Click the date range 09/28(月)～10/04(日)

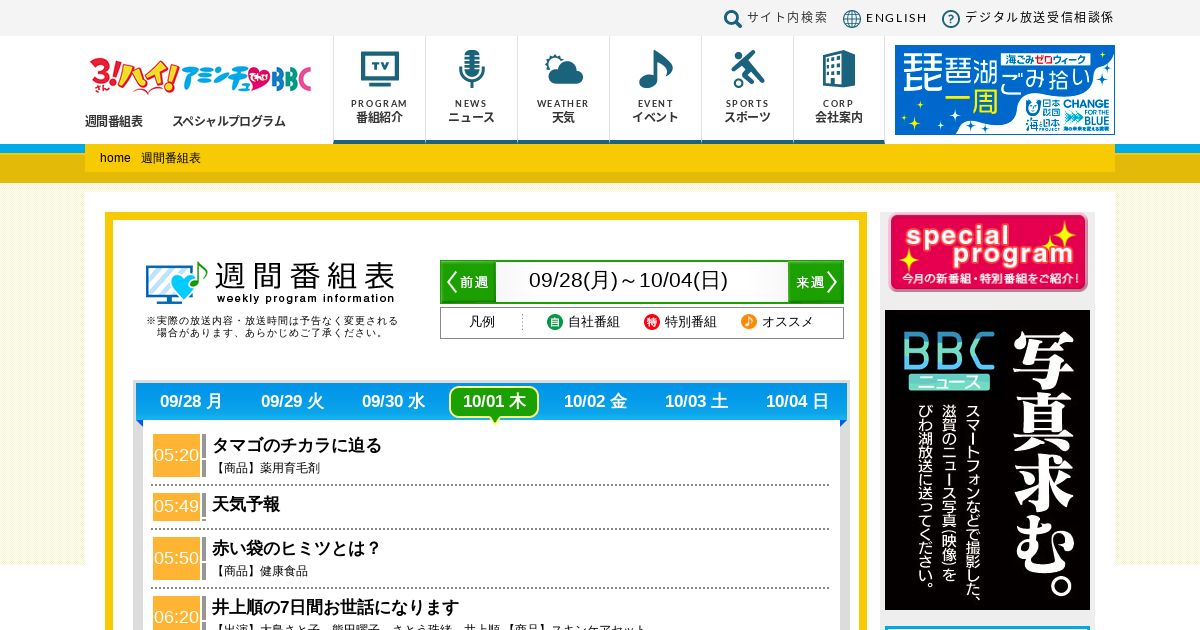628,281
